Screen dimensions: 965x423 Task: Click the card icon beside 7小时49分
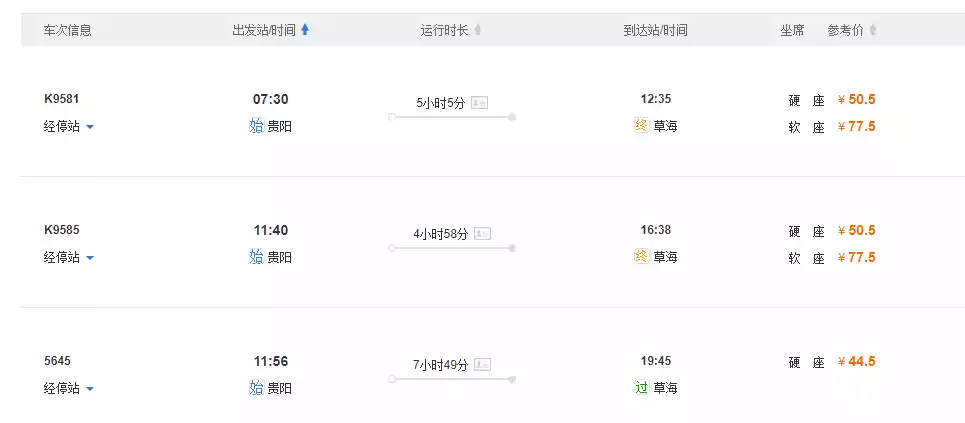[482, 364]
